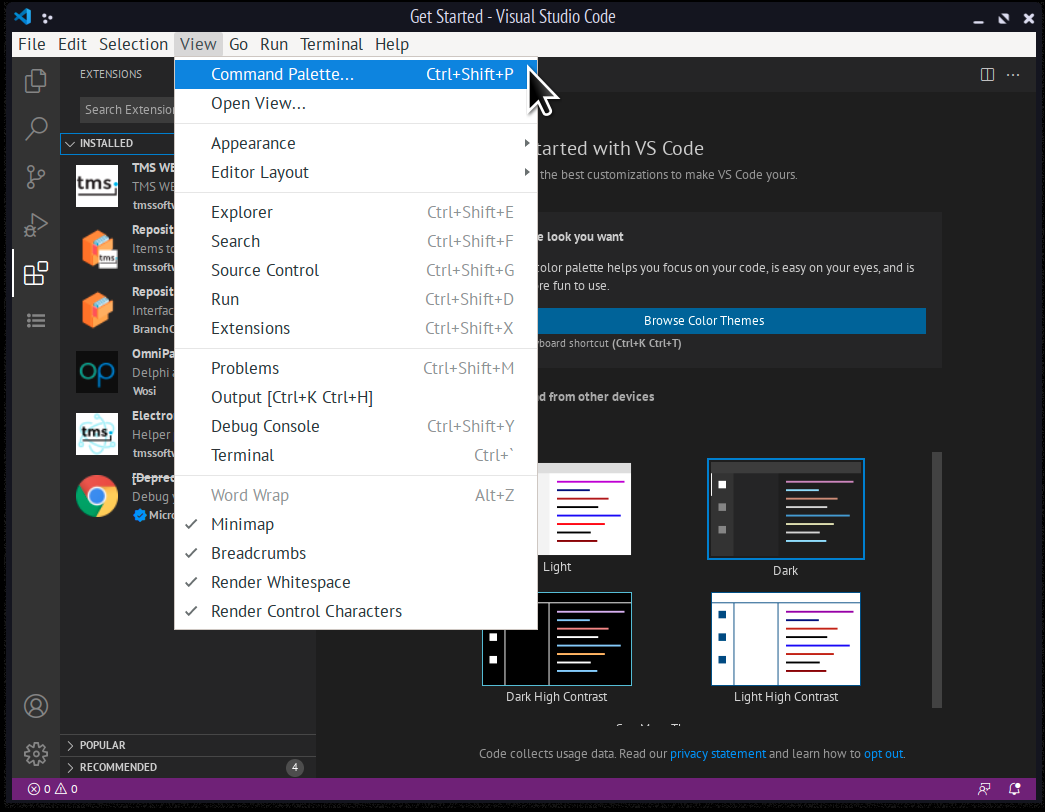Viewport: 1045px width, 812px height.
Task: Toggle Minimap in View menu
Action: (x=356, y=524)
